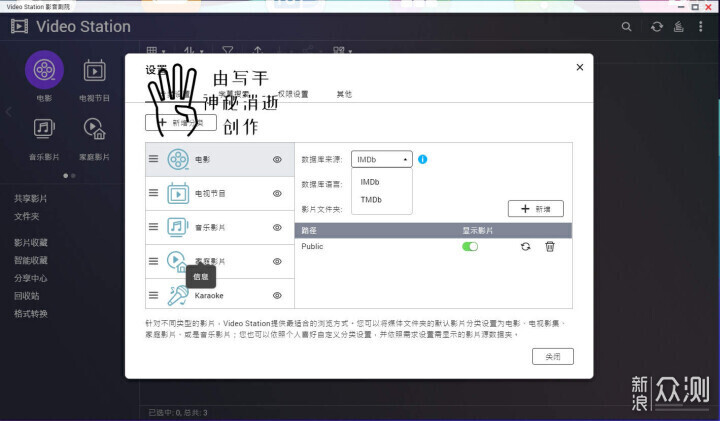This screenshot has width=720, height=421.
Task: Open the background tasks stack icon
Action: pos(679,27)
